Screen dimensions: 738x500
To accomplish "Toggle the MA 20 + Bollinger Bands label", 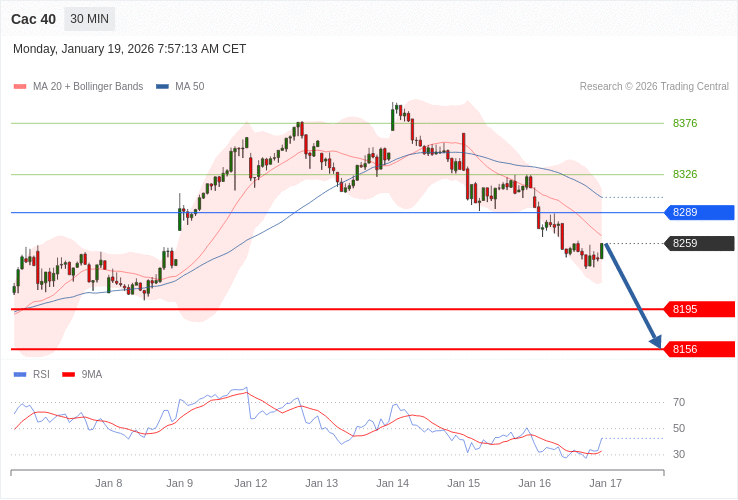I will [88, 87].
